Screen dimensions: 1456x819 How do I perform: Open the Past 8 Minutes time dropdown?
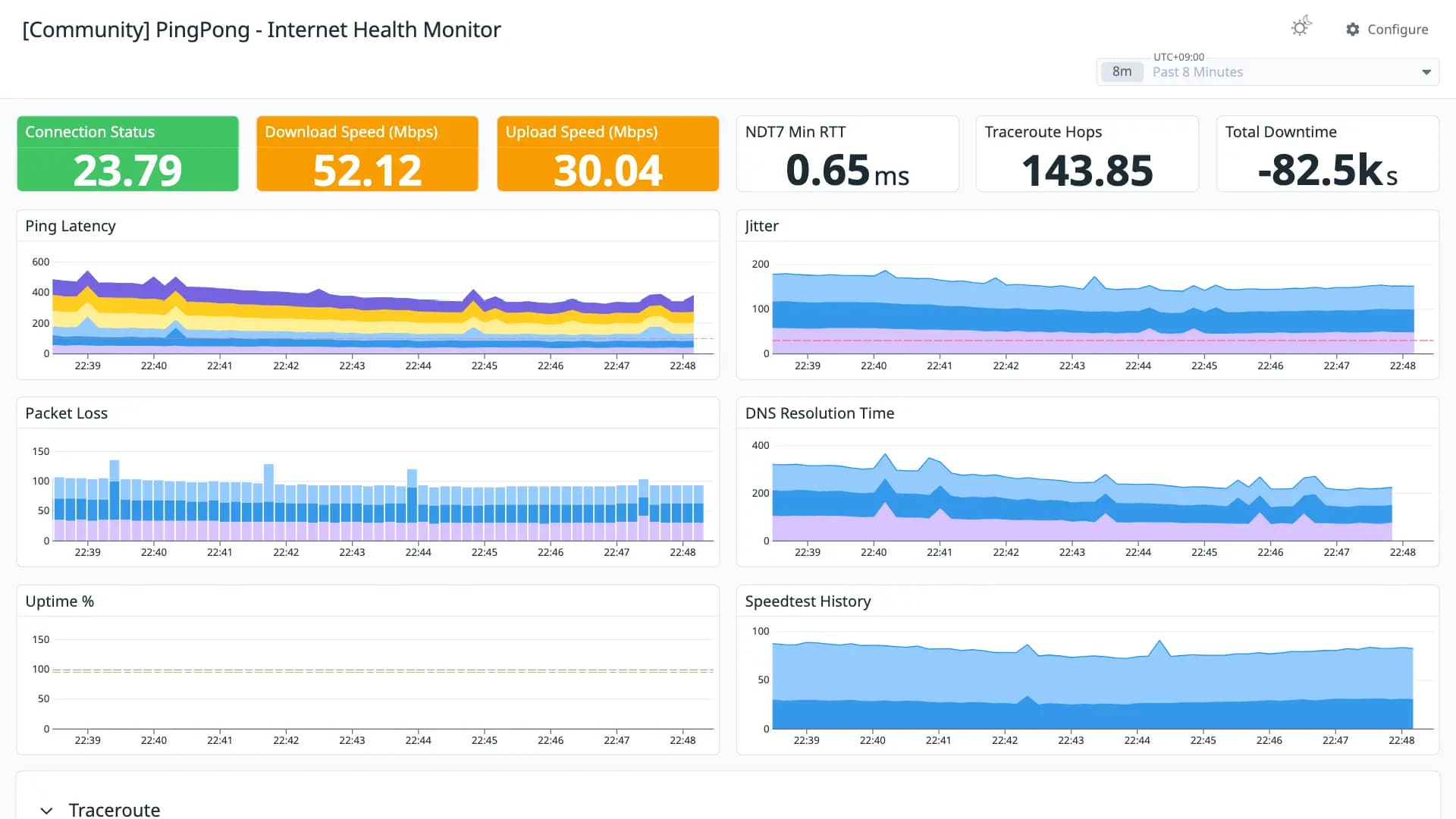coord(1267,72)
